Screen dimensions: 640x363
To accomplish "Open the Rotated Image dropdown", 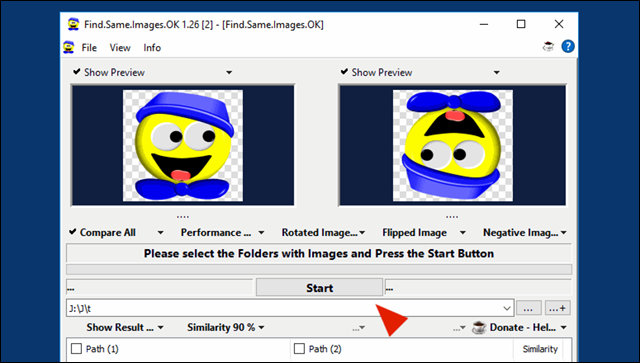I will 323,232.
